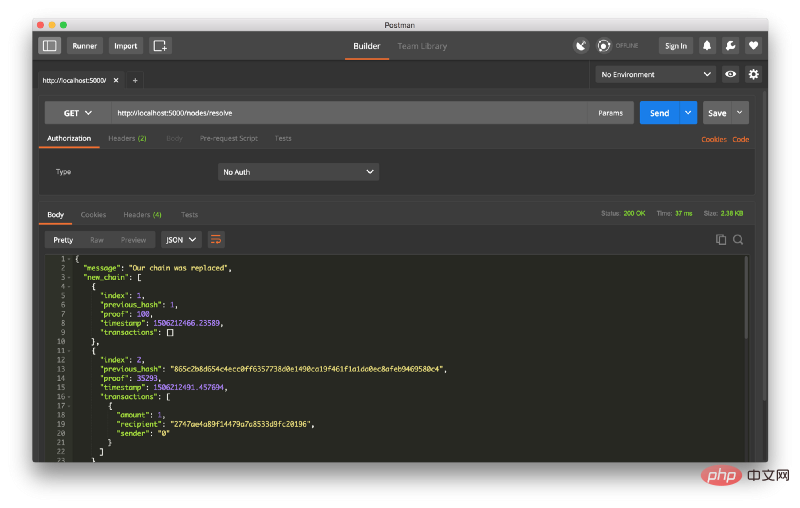Collapse new_chain array at line 3
The height and width of the screenshot is (508, 800).
click(69, 277)
